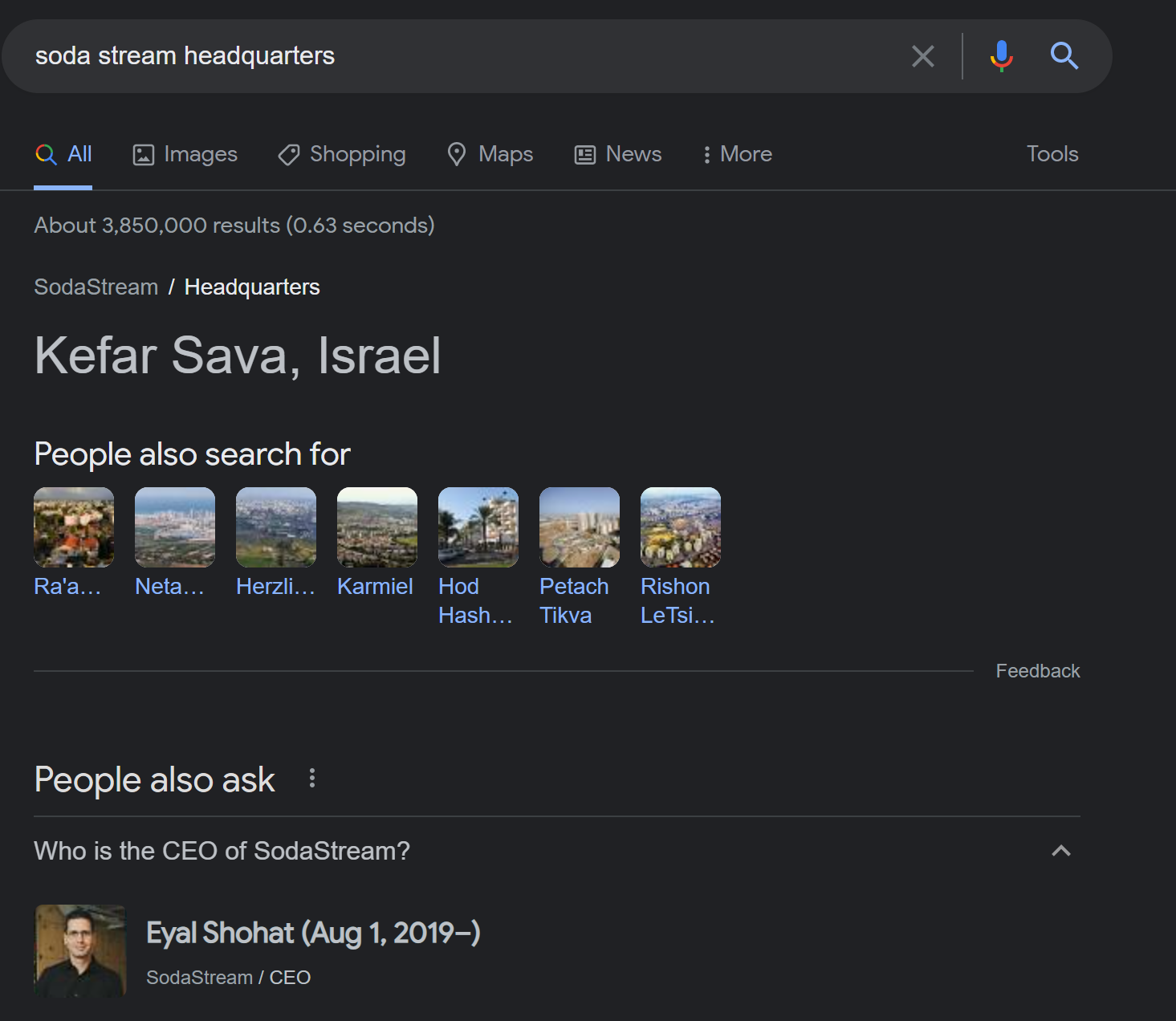Click the 'SodaStream / CEO' caption under Eyal Shohat
Image resolution: width=1176 pixels, height=1021 pixels.
228,978
